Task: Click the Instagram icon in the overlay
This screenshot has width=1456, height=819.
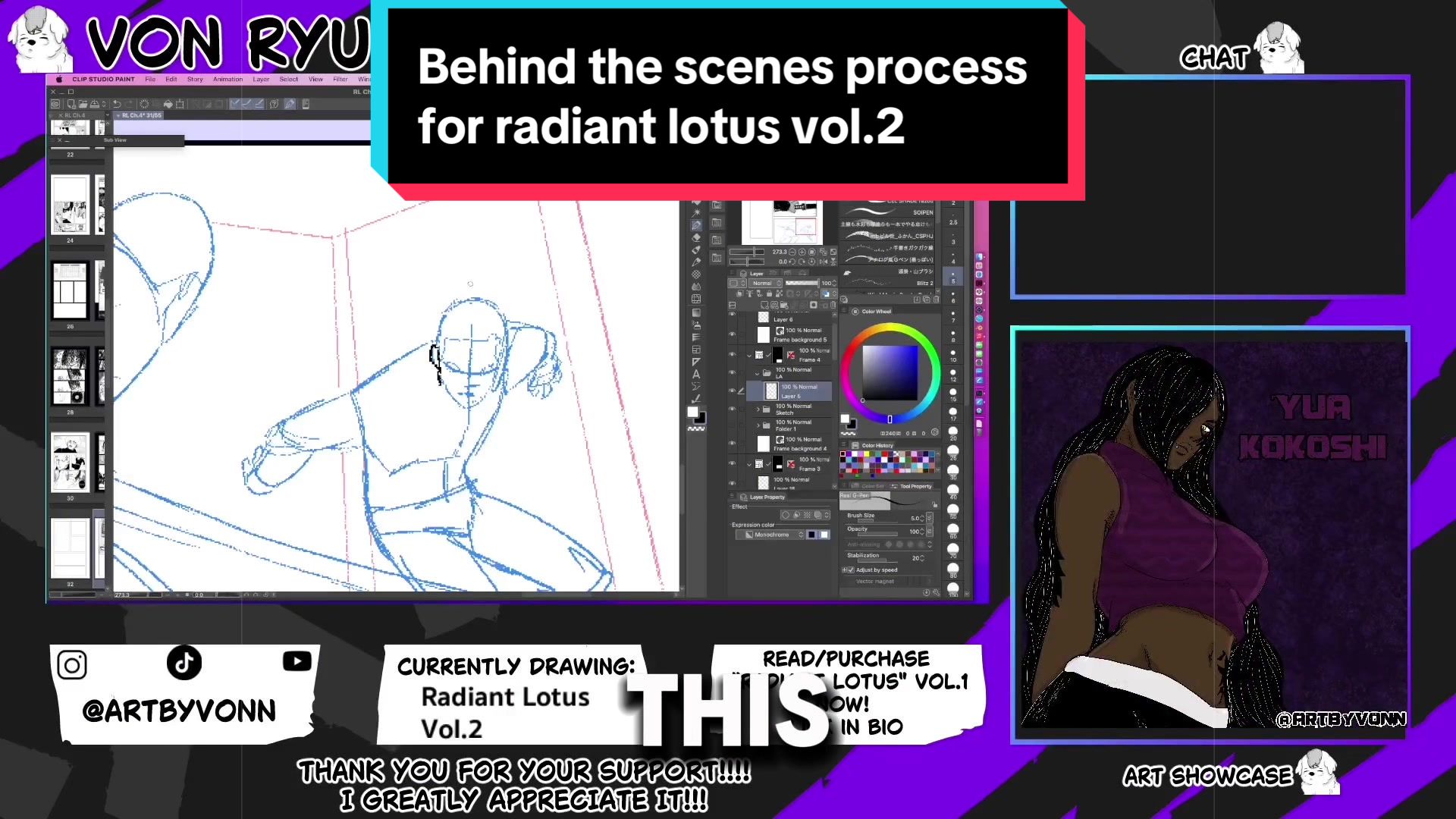Action: tap(72, 666)
